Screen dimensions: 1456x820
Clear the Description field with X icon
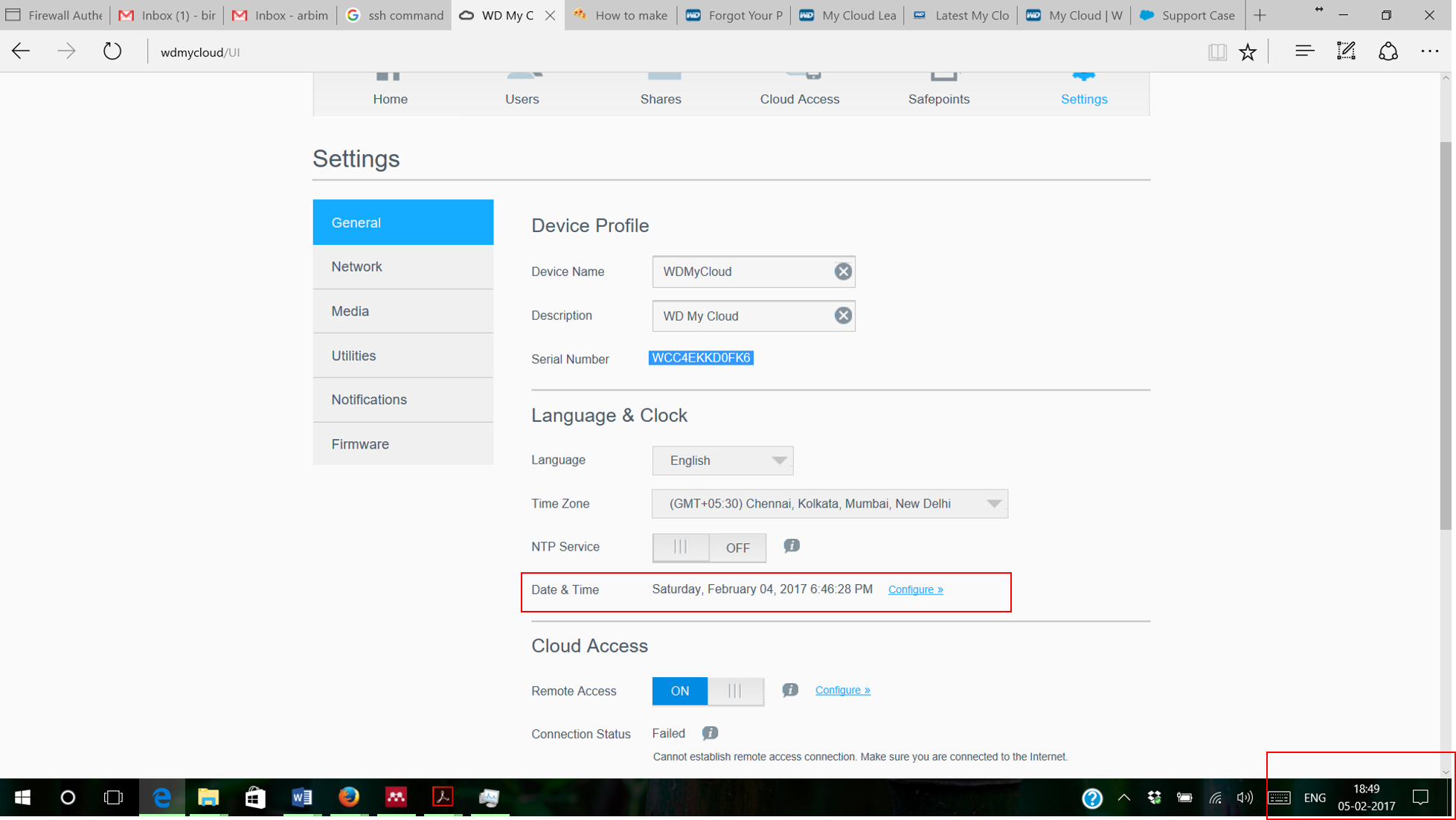[842, 315]
